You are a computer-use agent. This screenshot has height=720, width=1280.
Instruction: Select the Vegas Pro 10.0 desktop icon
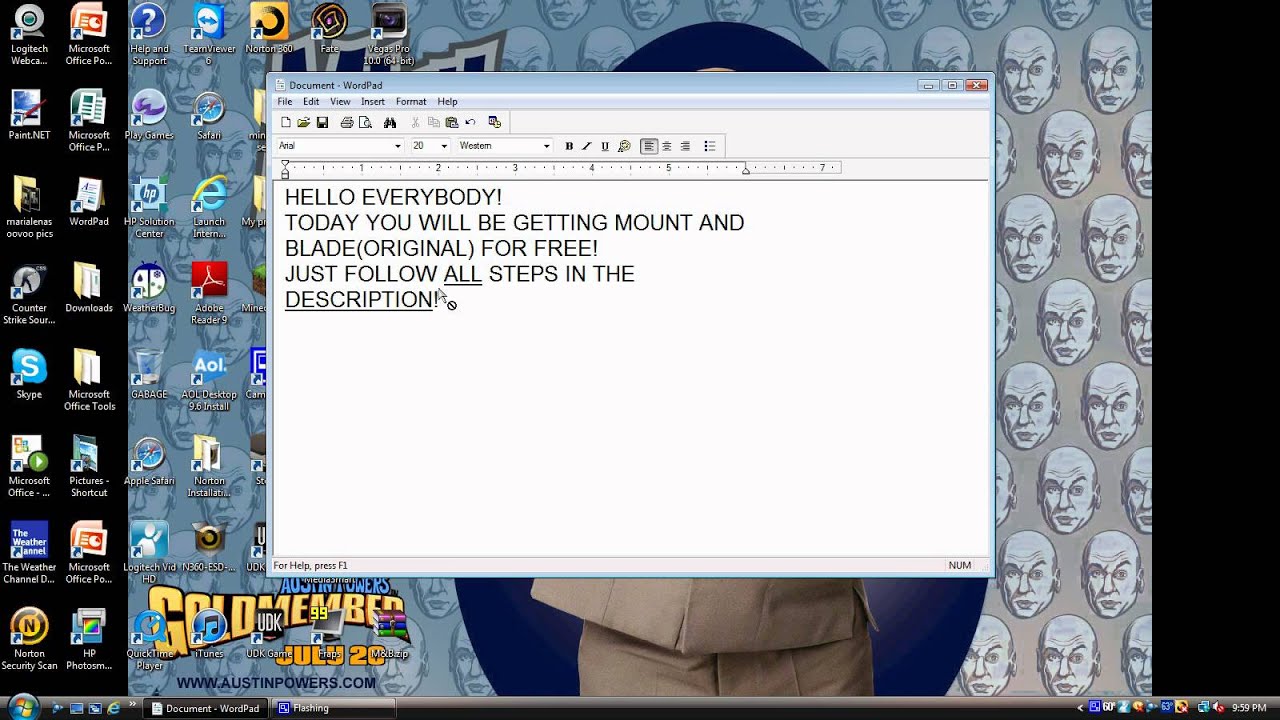tap(389, 35)
